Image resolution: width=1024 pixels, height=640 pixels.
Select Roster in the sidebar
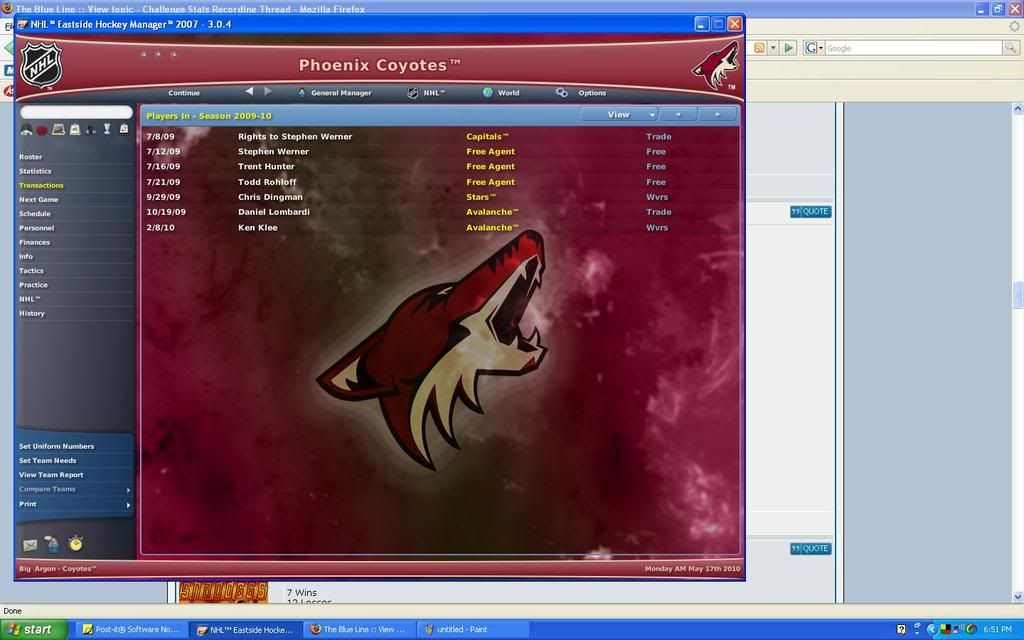coord(31,157)
